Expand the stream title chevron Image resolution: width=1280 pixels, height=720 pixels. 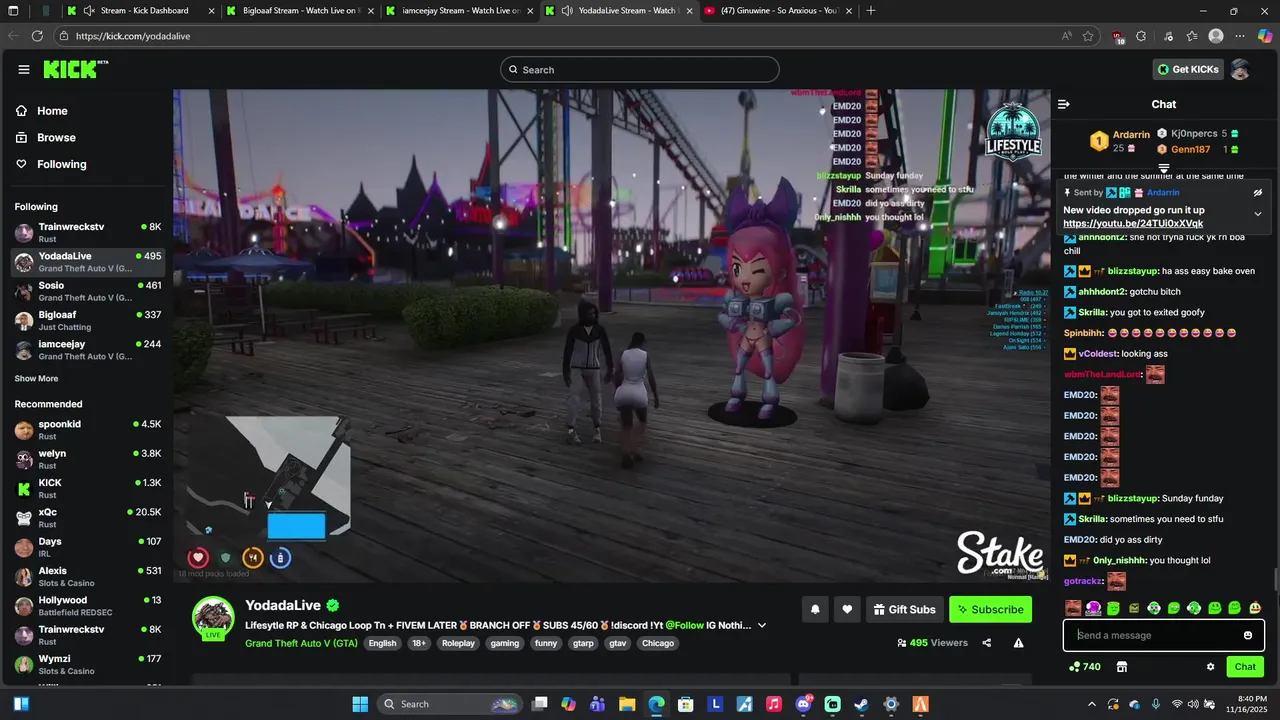click(x=762, y=625)
